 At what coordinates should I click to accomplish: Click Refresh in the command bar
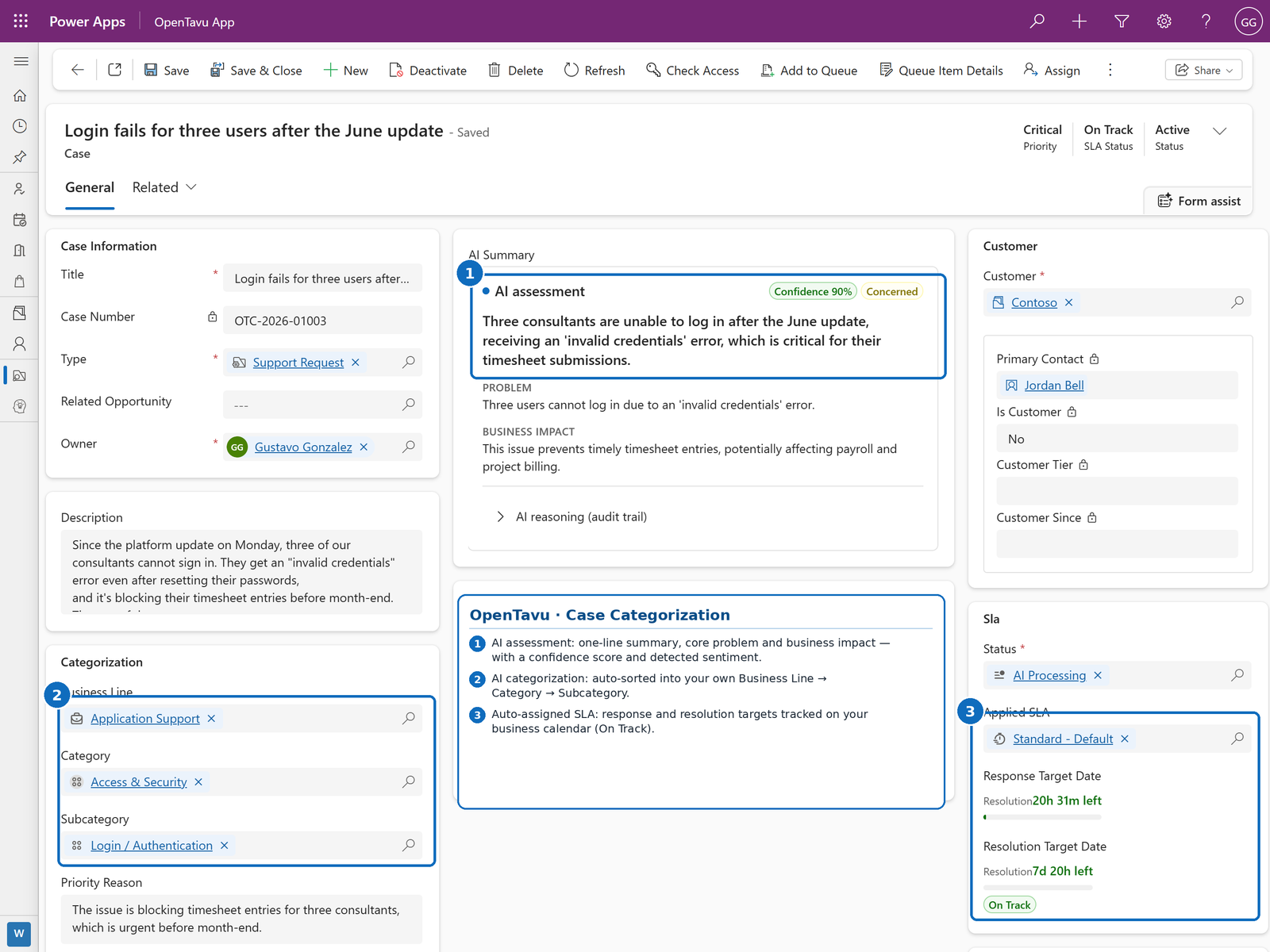pyautogui.click(x=595, y=71)
